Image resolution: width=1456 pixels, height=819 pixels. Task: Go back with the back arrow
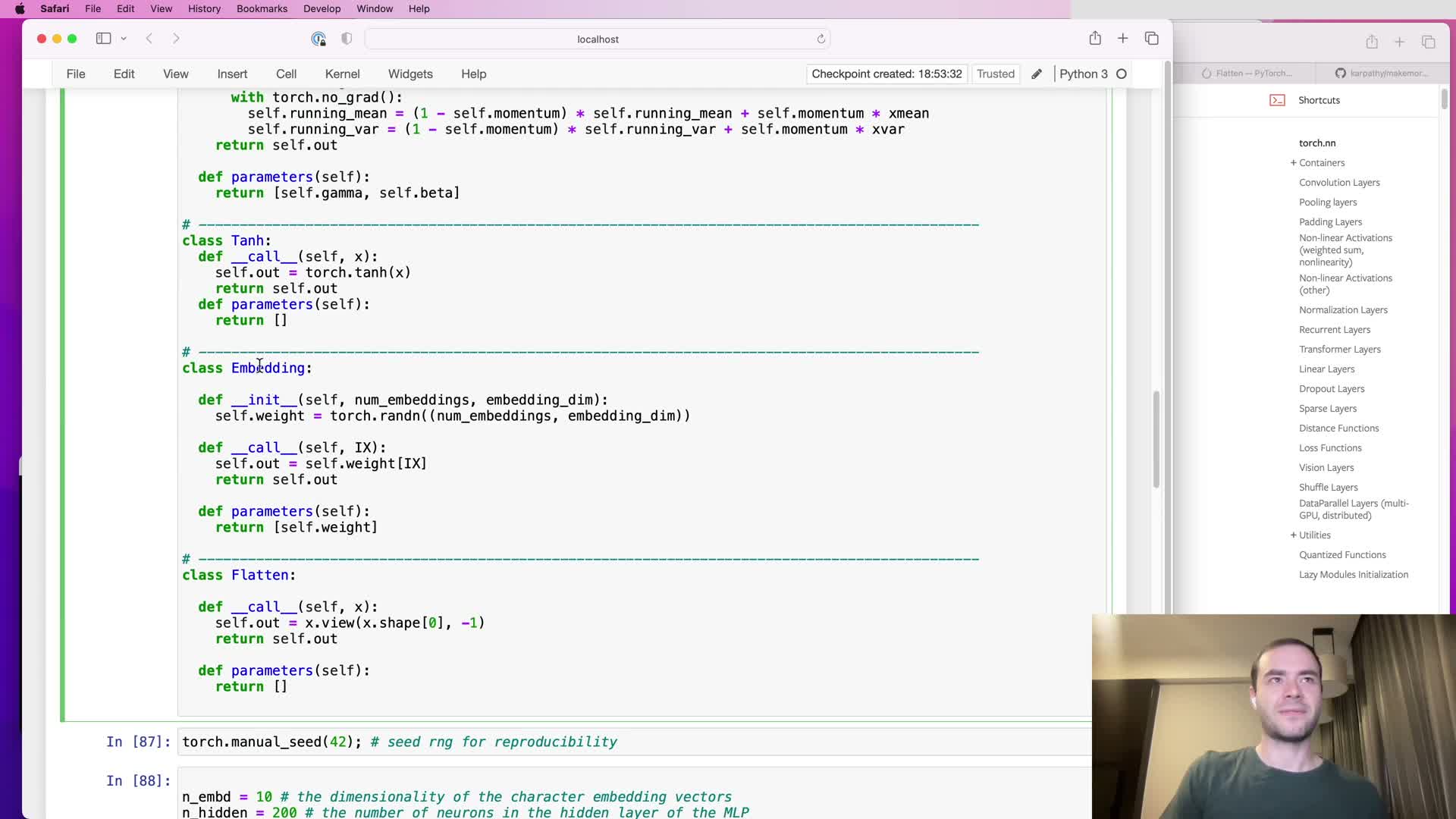(149, 39)
